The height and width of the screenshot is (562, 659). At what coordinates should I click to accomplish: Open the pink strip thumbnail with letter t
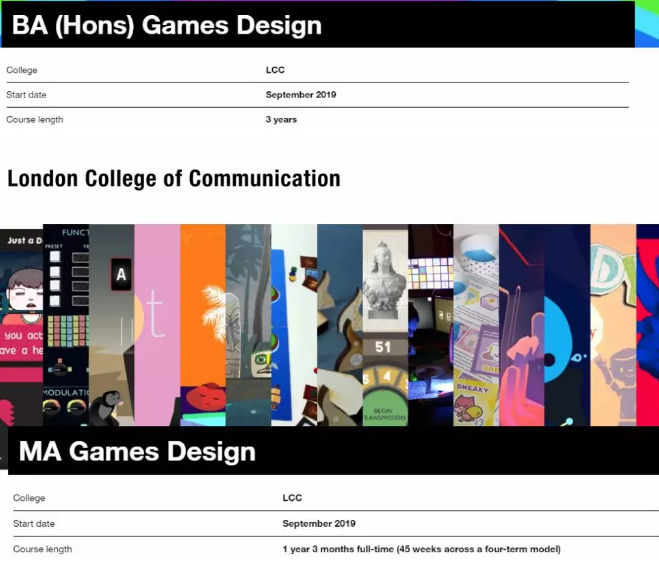click(157, 325)
